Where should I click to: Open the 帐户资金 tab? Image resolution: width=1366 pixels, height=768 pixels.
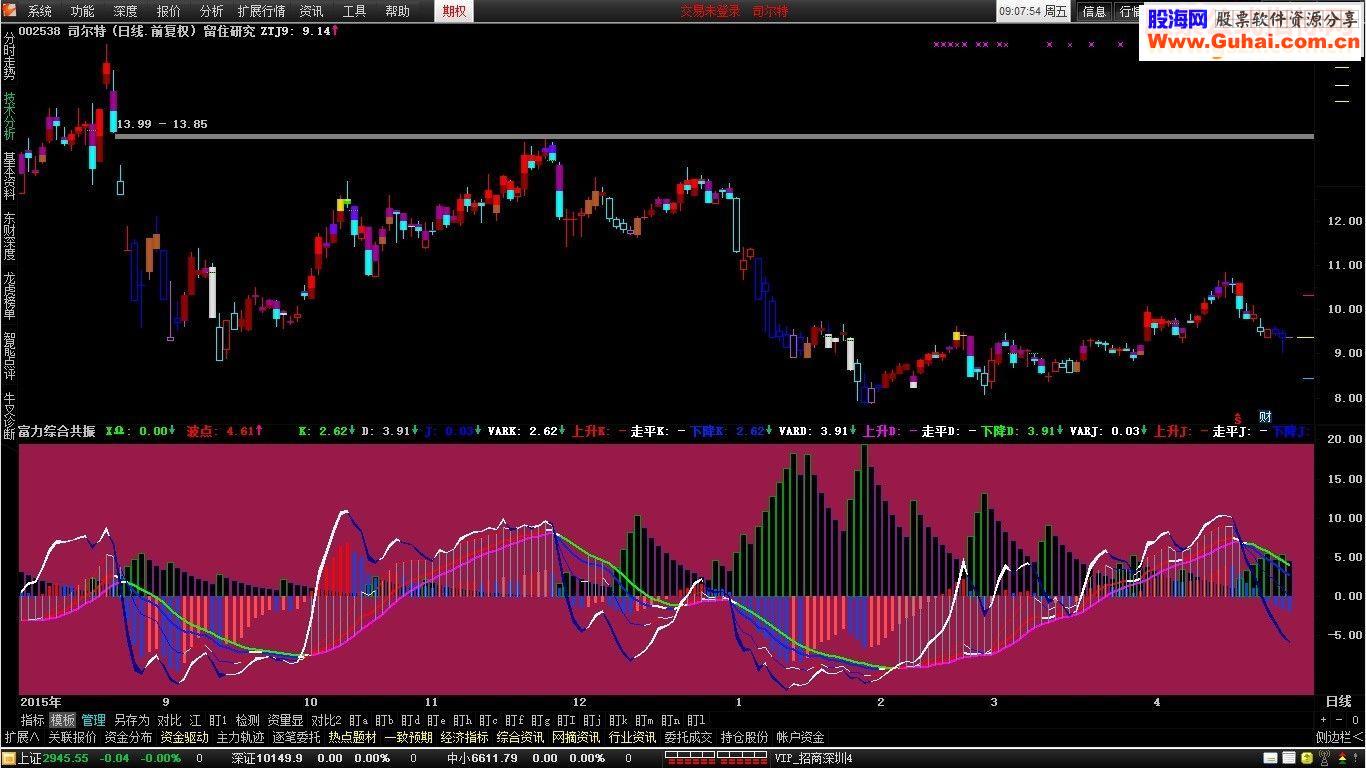tap(800, 737)
